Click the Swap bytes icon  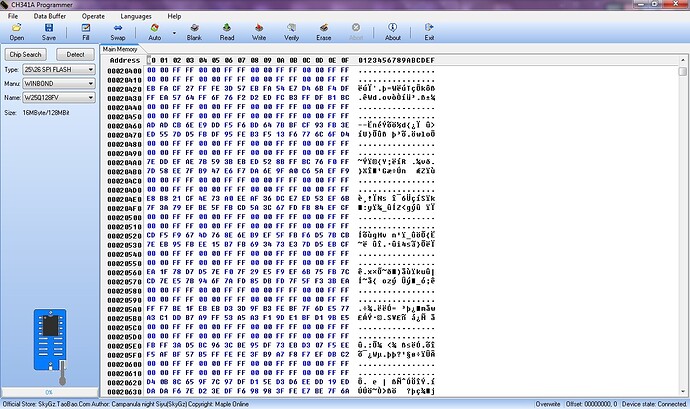click(x=118, y=30)
